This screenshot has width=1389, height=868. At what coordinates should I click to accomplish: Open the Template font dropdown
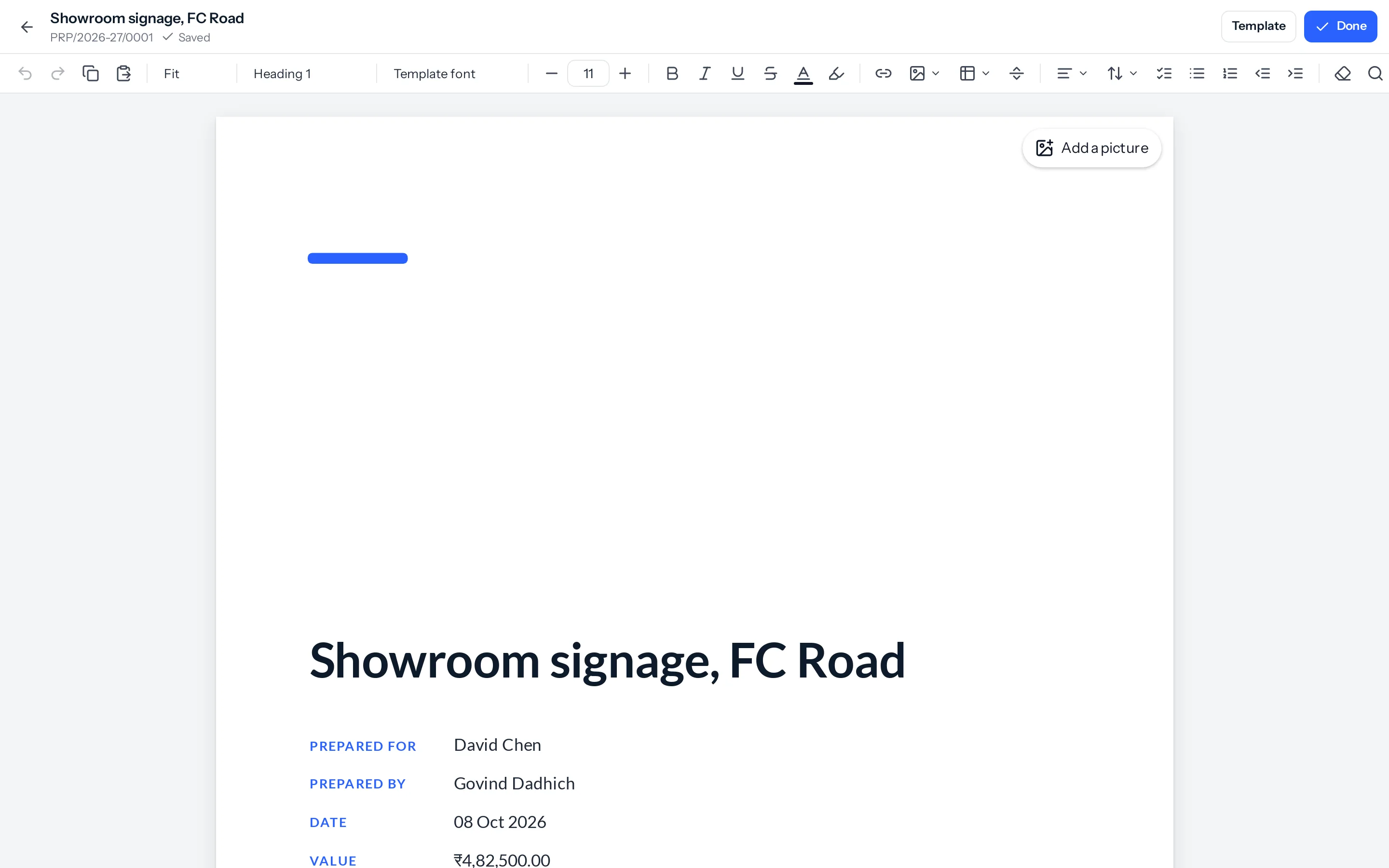(x=452, y=73)
